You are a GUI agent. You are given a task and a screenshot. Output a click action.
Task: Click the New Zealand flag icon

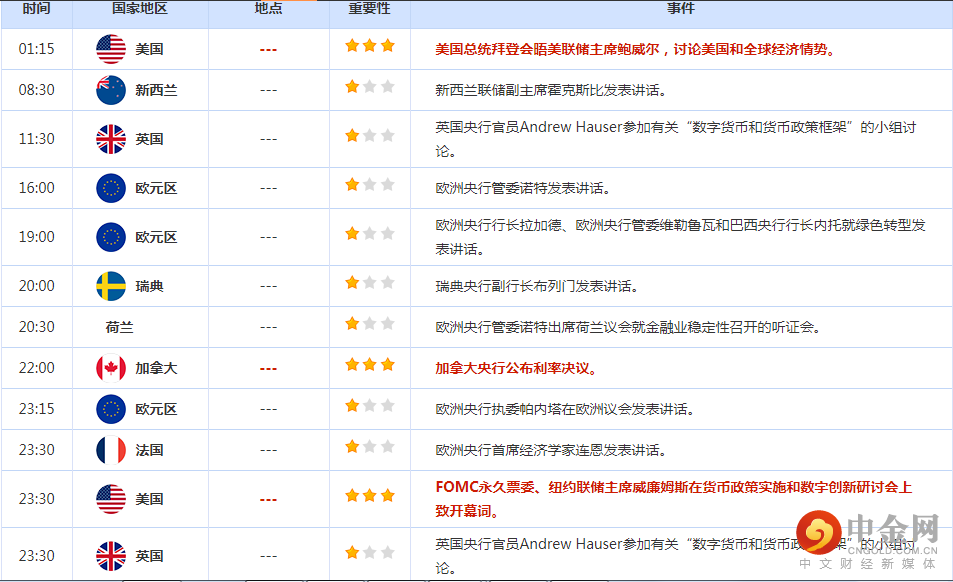[x=110, y=90]
